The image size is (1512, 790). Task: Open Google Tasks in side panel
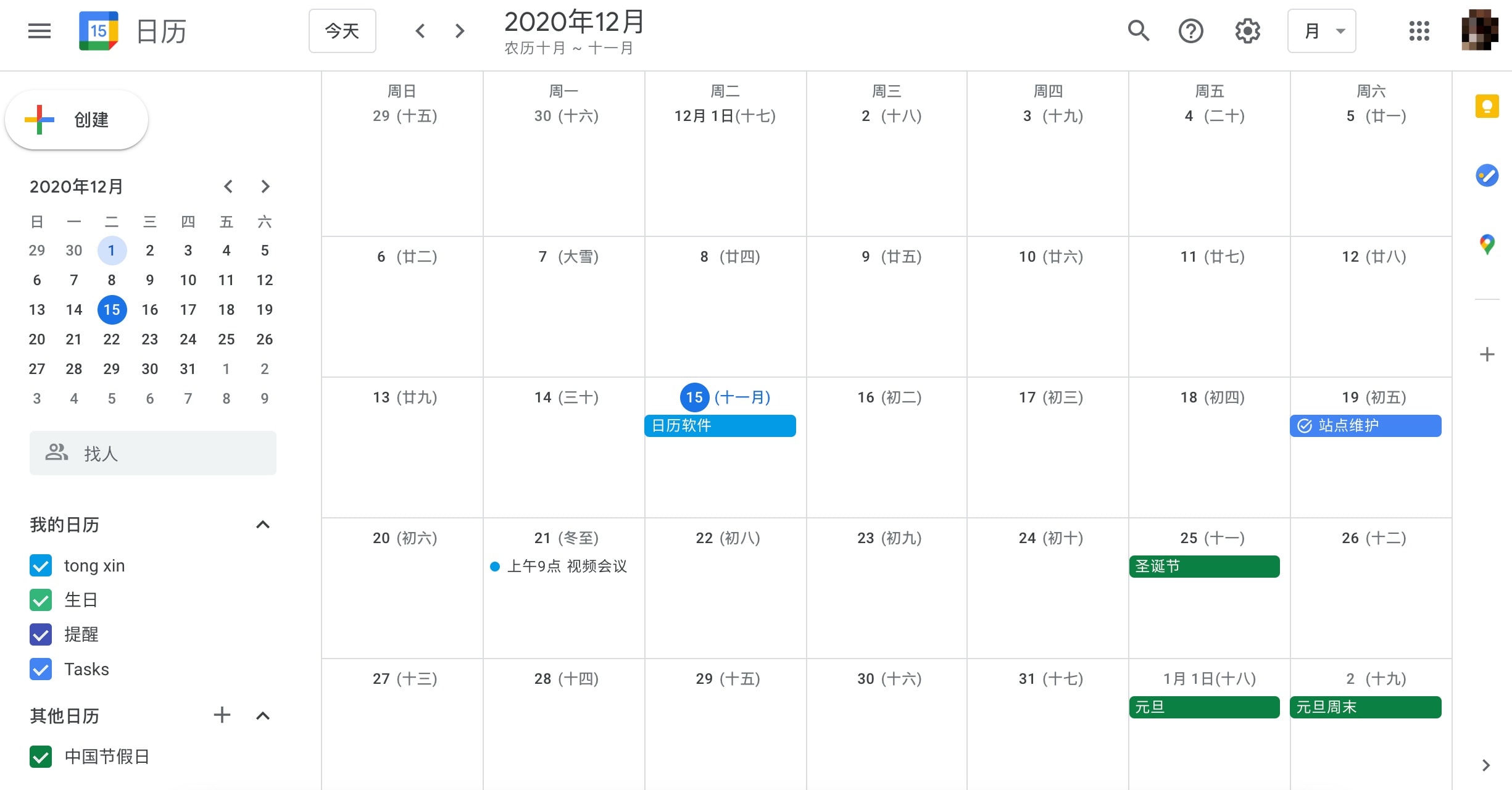pos(1487,175)
